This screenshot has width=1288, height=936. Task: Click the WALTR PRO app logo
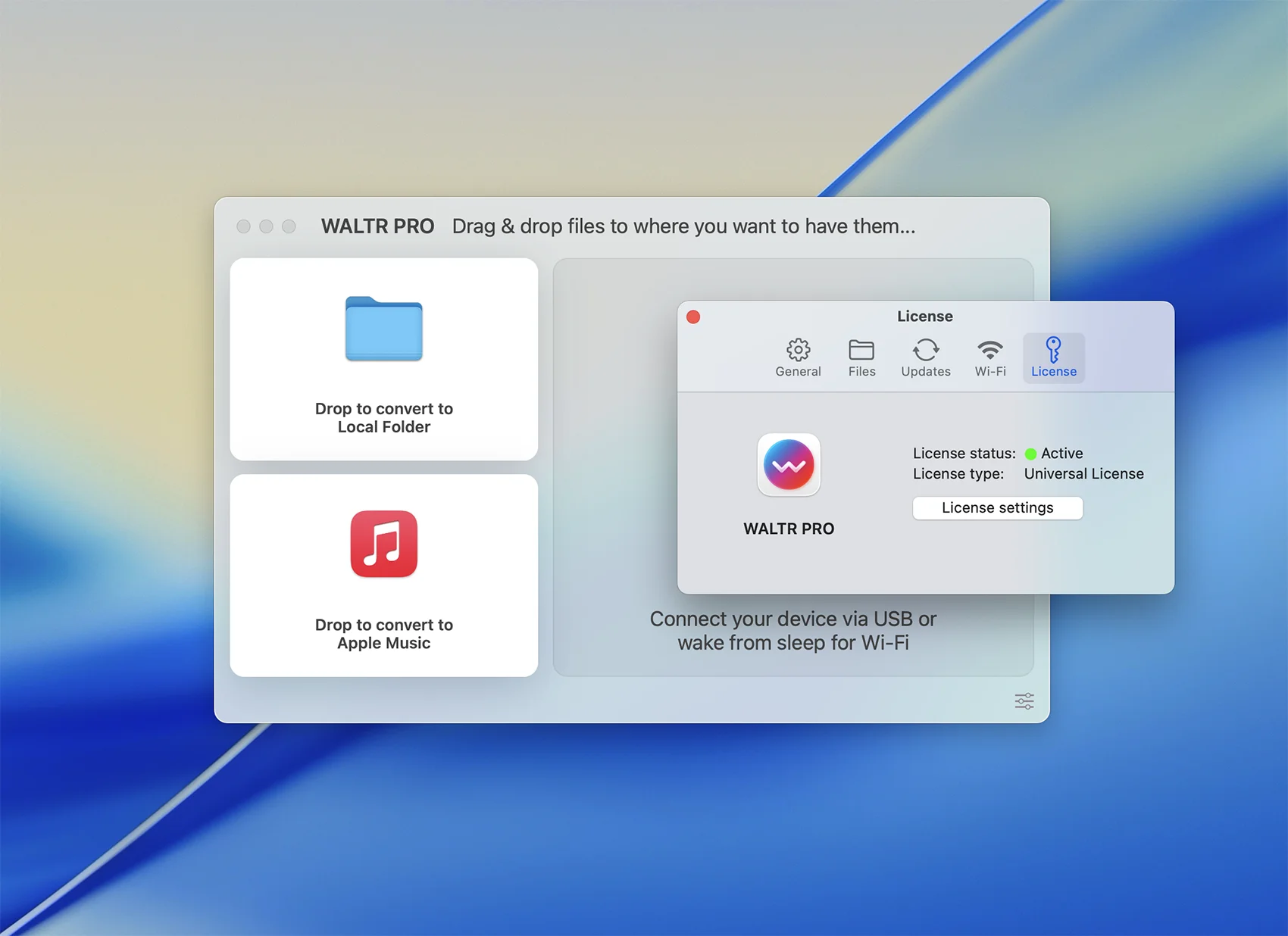(x=789, y=465)
